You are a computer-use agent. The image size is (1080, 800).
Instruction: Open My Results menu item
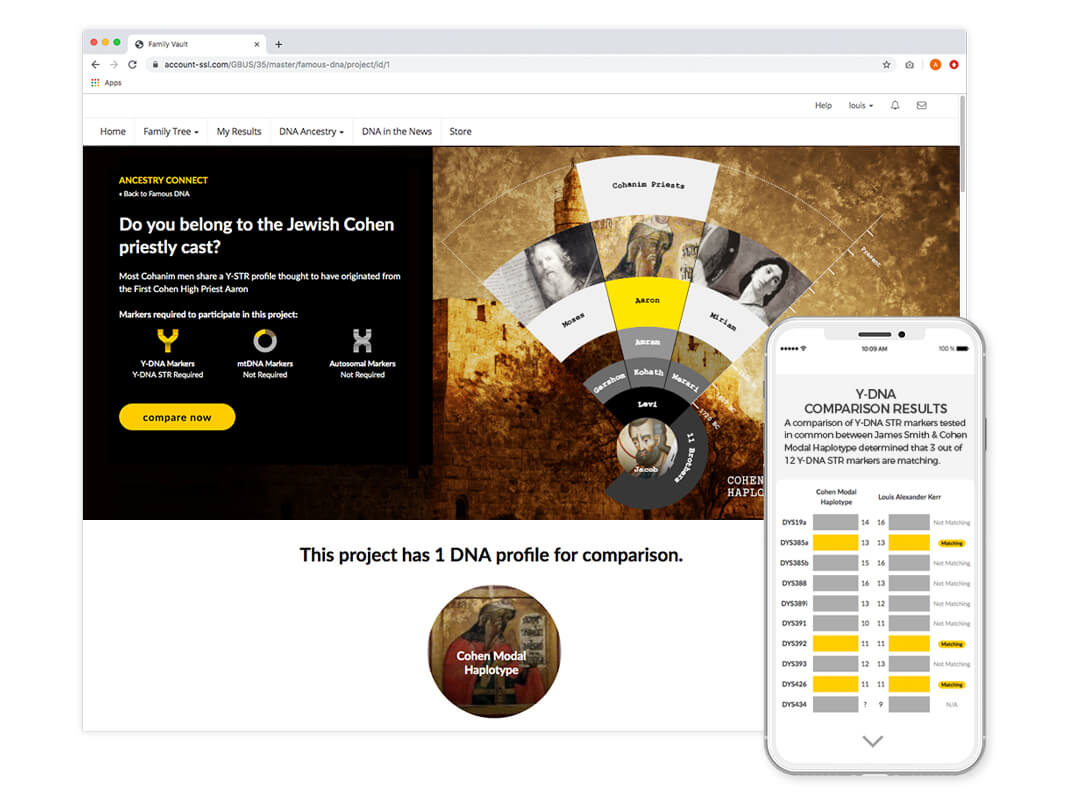point(239,132)
